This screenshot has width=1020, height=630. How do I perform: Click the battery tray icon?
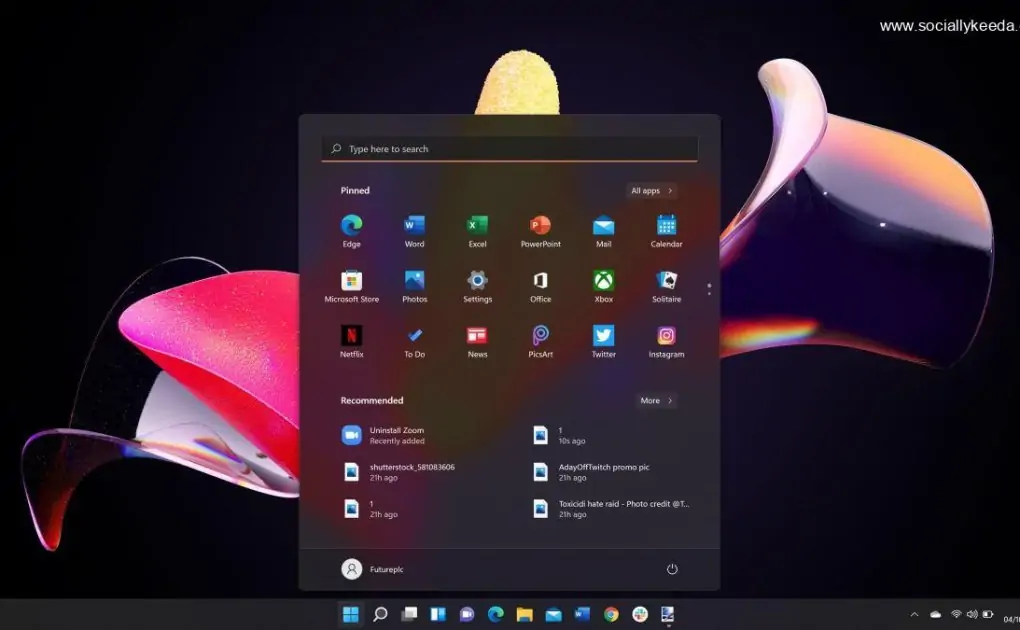[987, 614]
